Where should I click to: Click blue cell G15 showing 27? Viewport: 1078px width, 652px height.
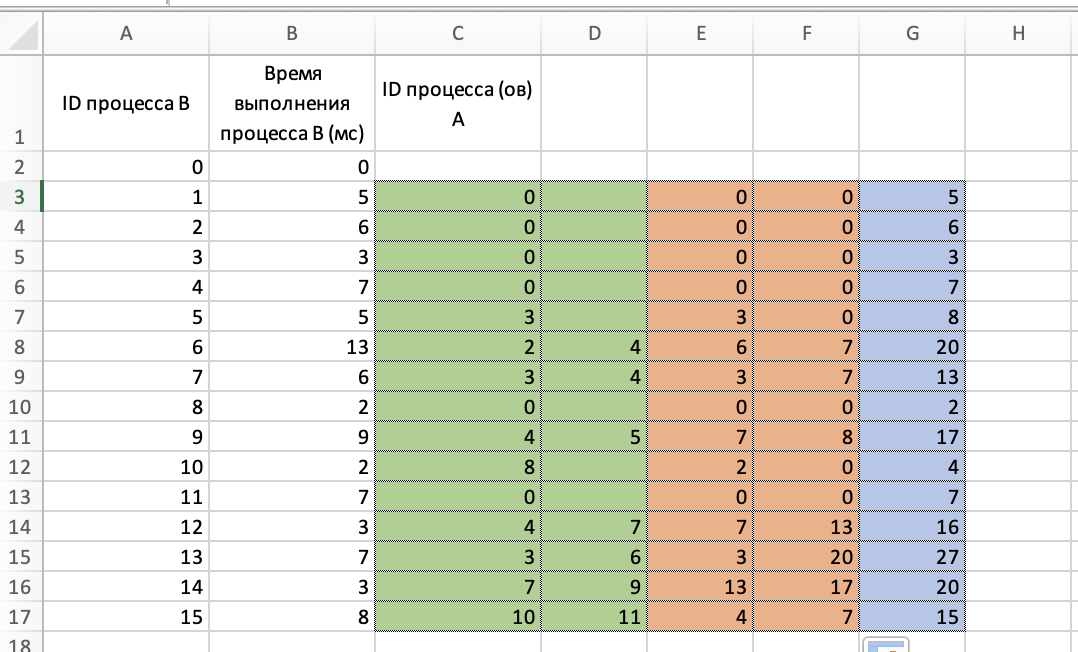912,557
